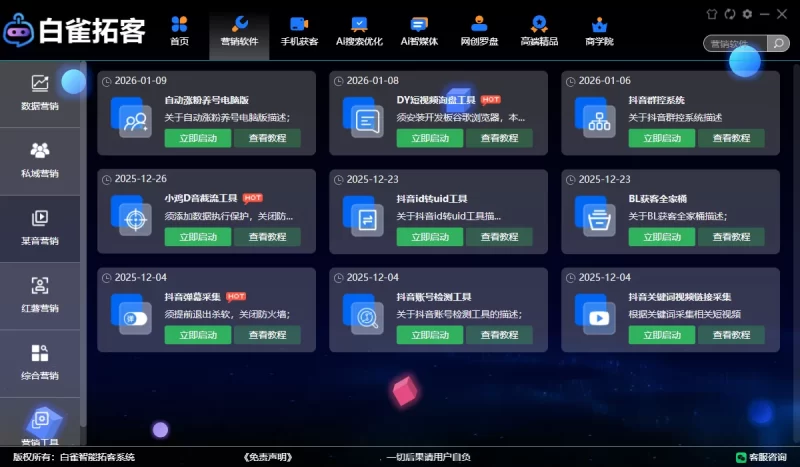Select 综合营销 in the sidebar

click(40, 363)
